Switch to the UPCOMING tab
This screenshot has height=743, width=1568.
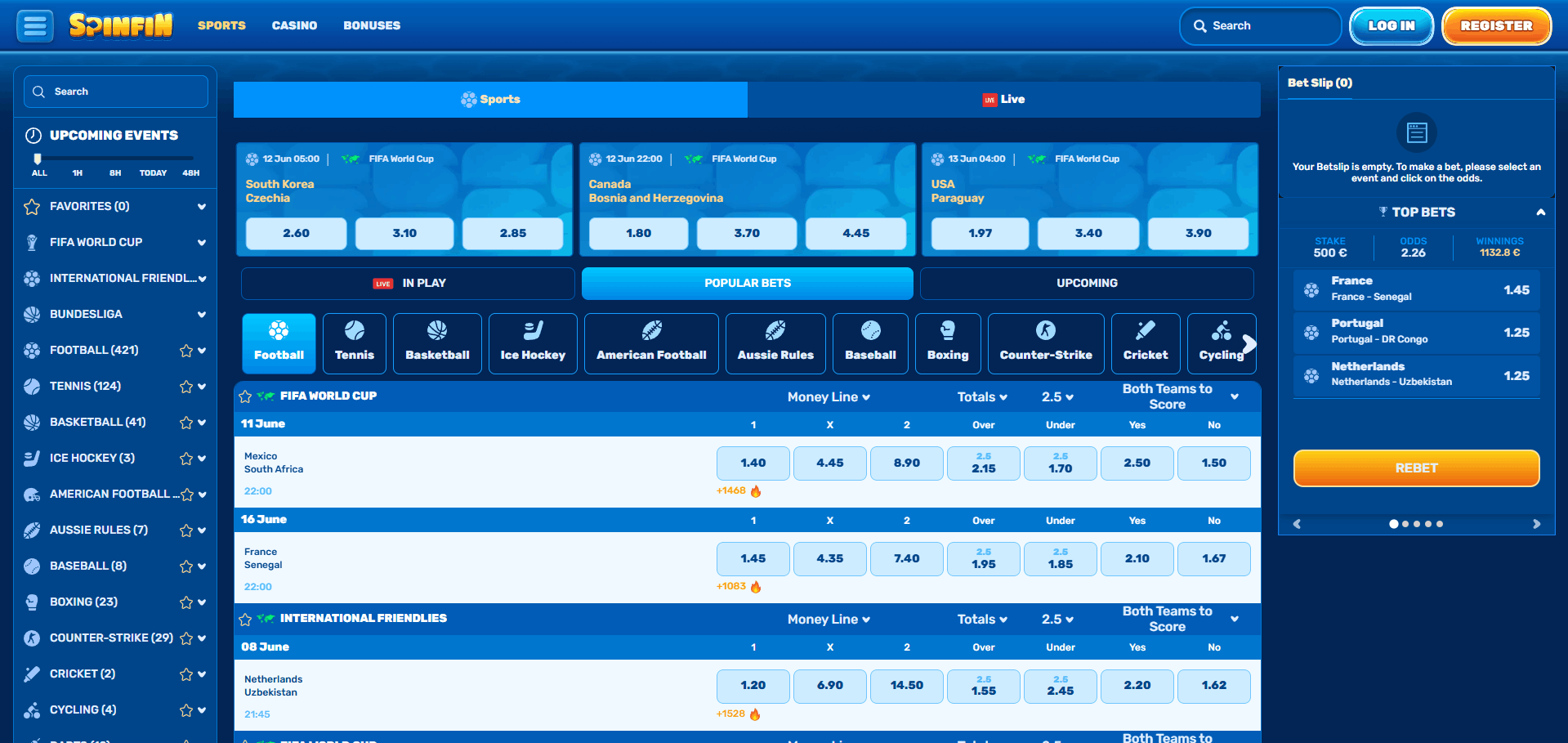point(1087,284)
